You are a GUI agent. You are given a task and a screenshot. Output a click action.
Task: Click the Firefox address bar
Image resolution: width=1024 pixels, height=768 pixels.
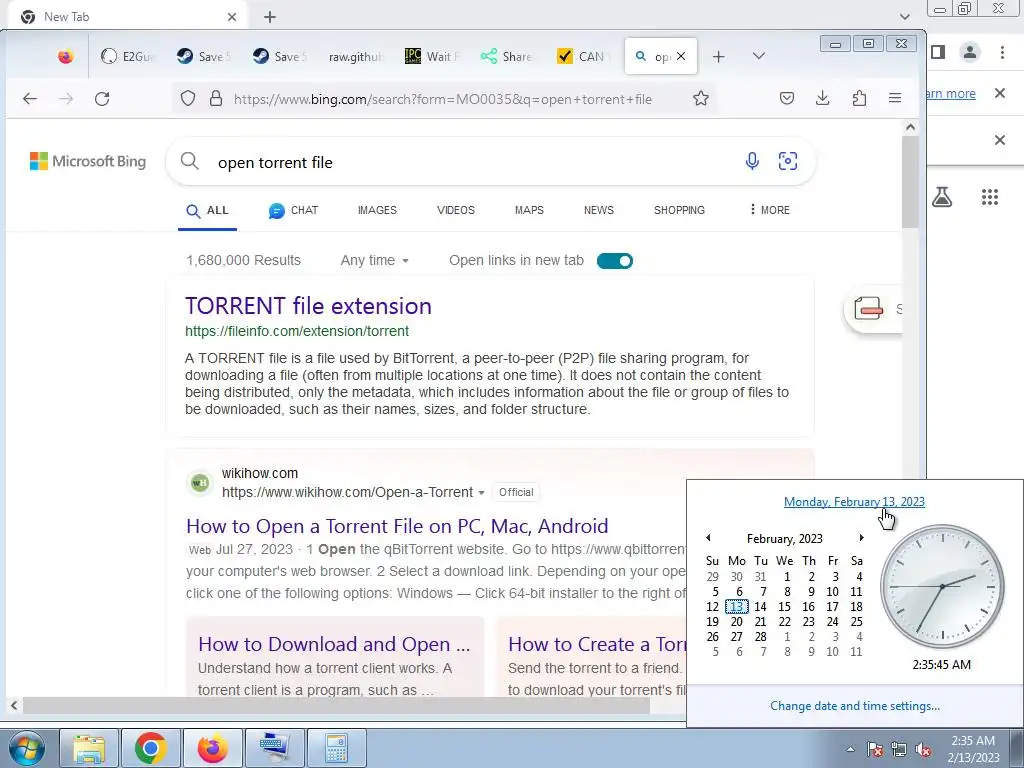[x=442, y=99]
